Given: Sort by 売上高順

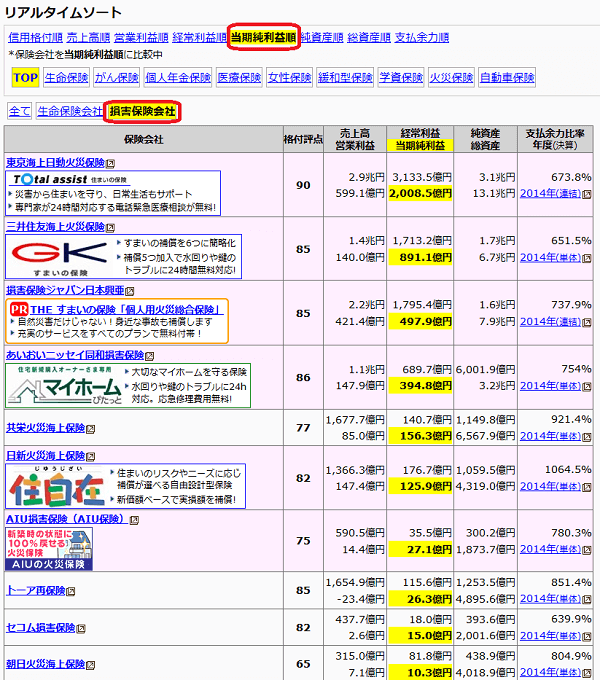Looking at the screenshot, I should [88, 38].
